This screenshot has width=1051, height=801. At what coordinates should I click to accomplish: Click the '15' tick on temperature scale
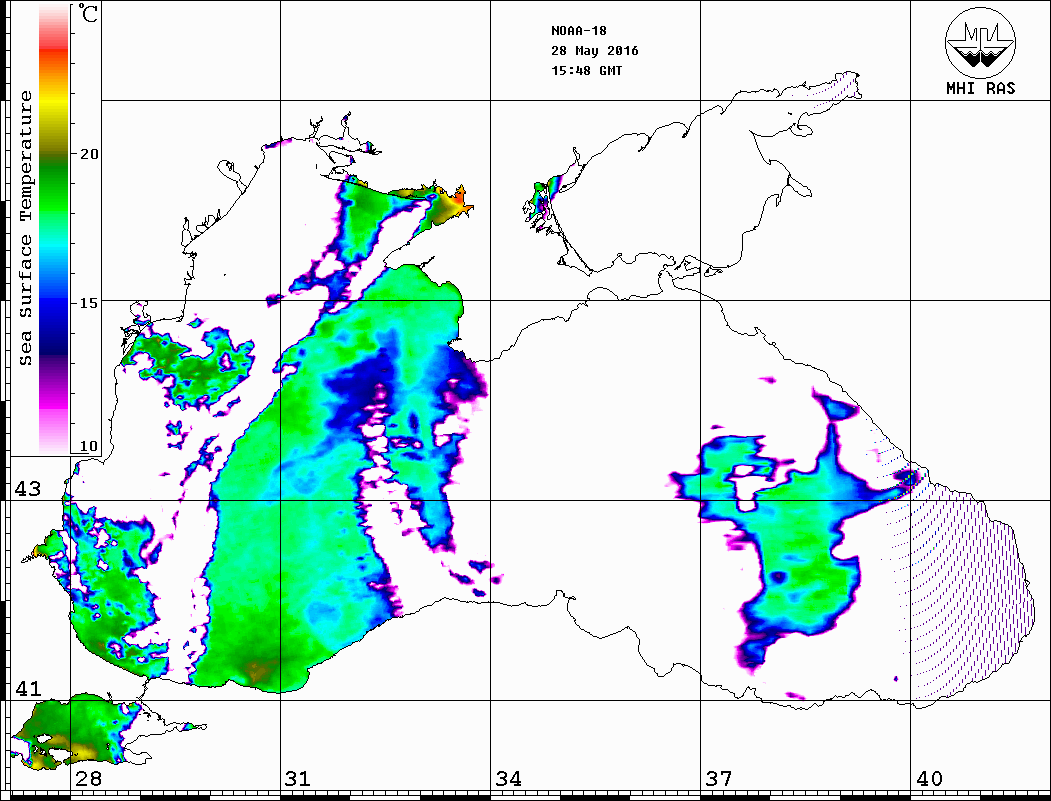[88, 302]
